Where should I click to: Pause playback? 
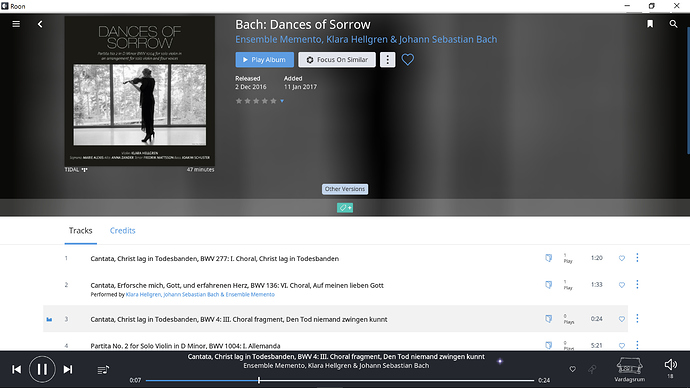point(42,369)
